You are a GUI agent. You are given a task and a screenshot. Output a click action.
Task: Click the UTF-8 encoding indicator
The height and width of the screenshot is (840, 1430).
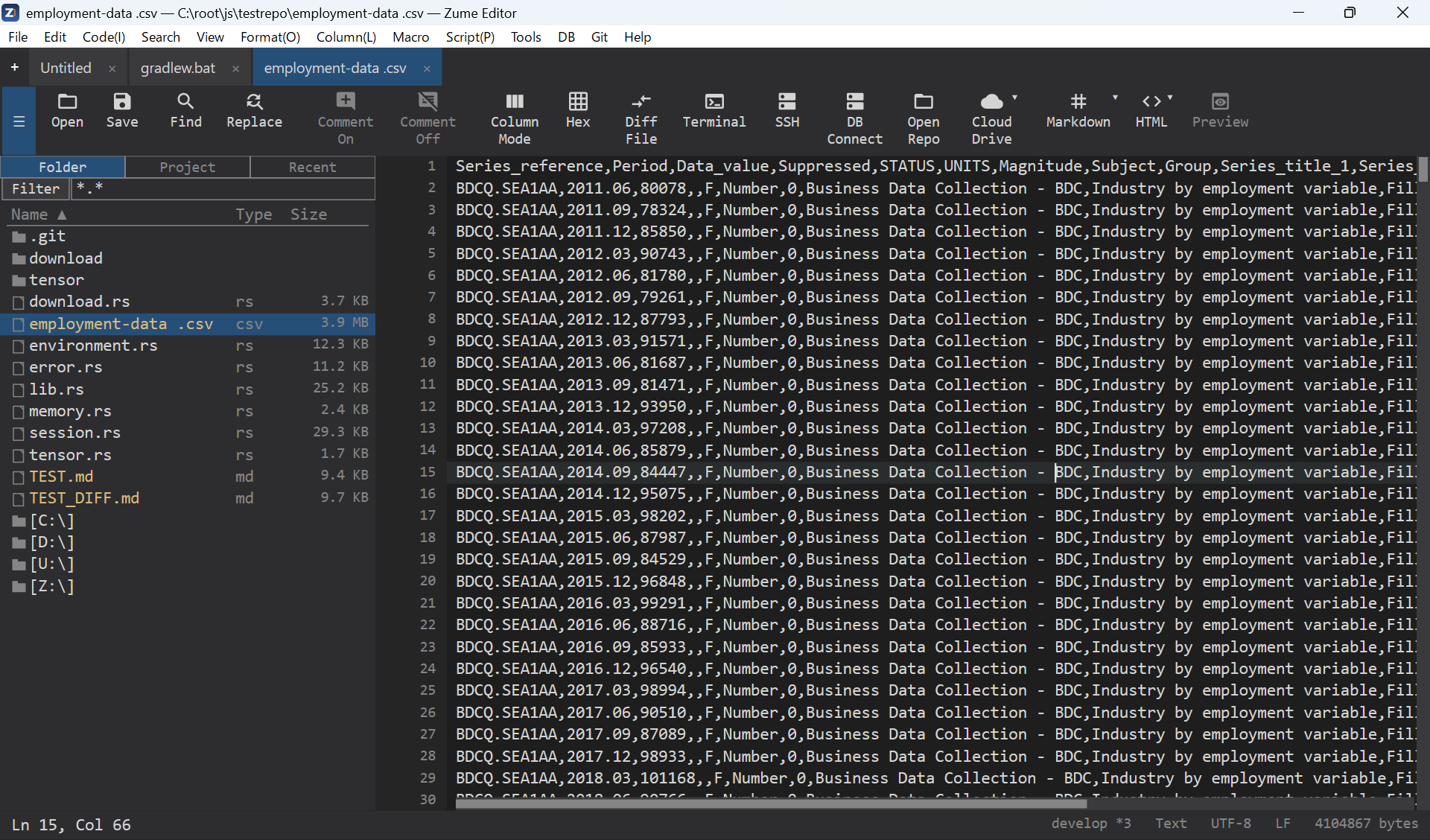pos(1230,824)
